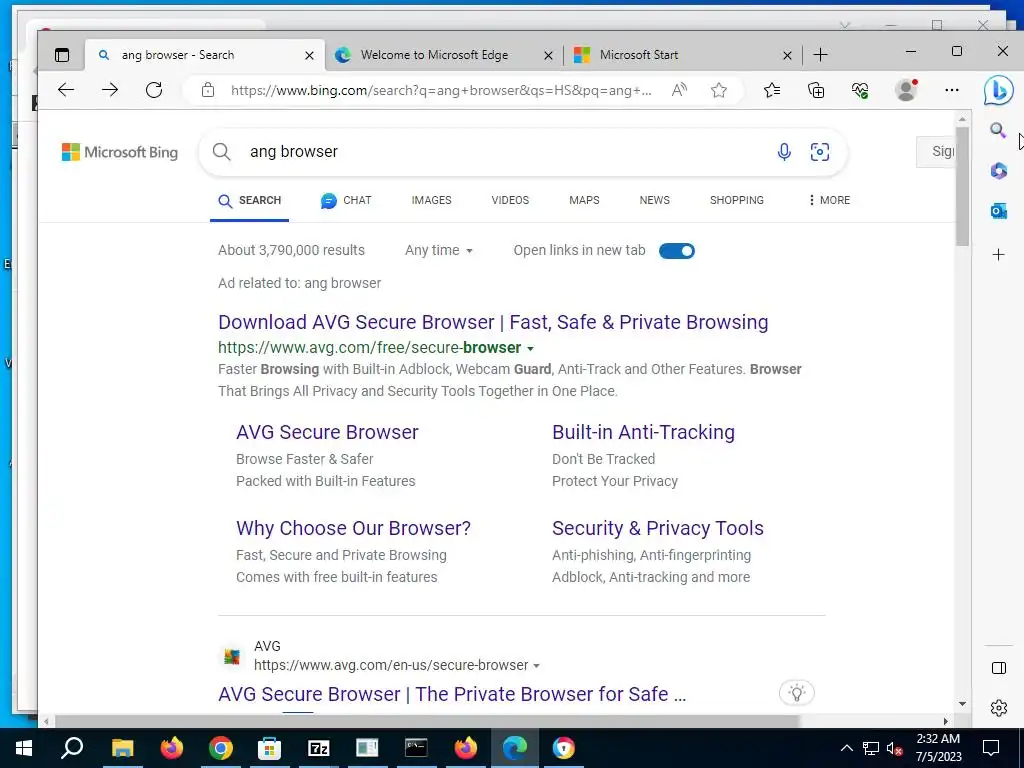Show hidden system tray icons chevron
The height and width of the screenshot is (768, 1024).
846,748
